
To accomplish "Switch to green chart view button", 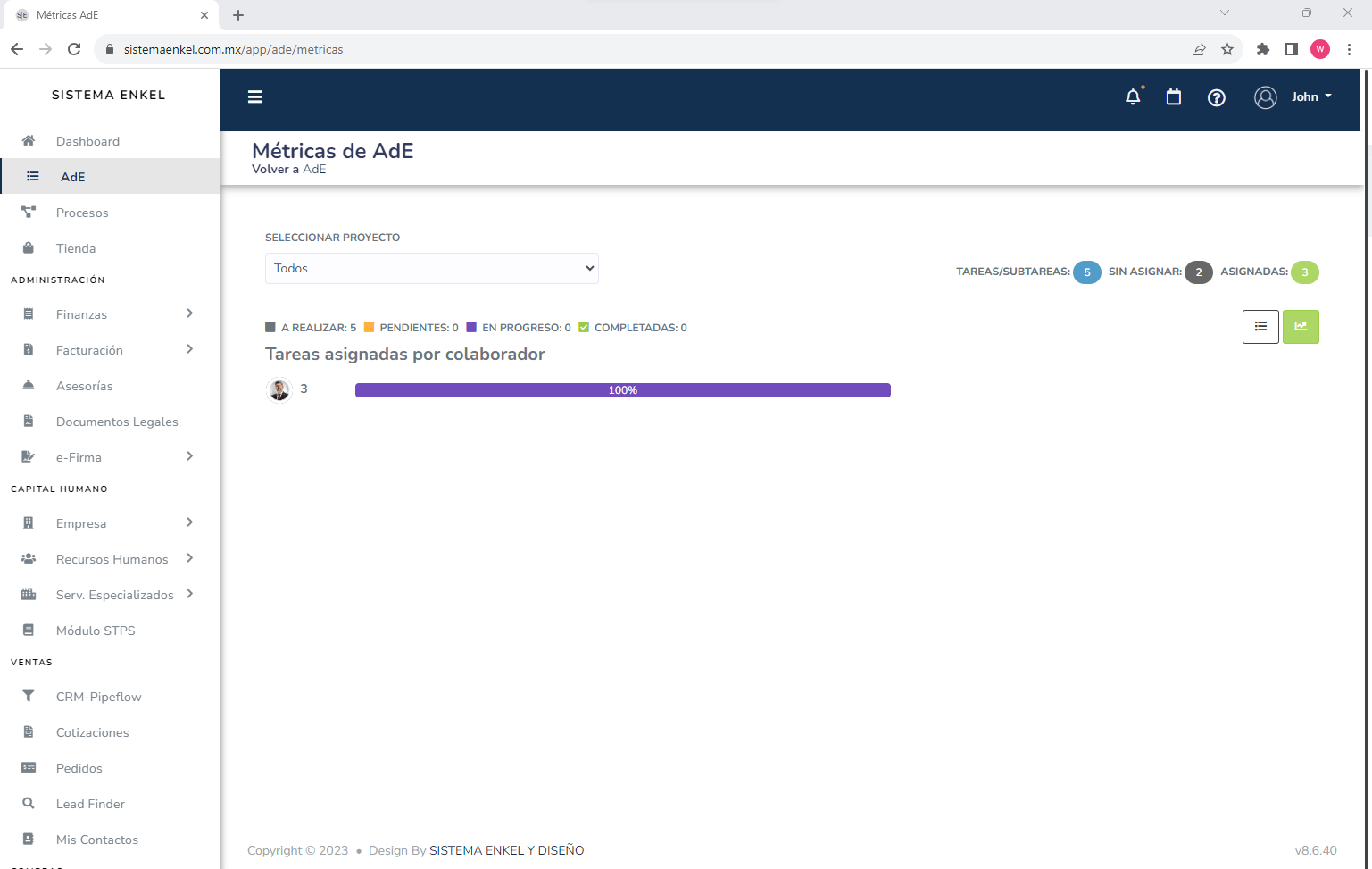I will click(x=1301, y=327).
